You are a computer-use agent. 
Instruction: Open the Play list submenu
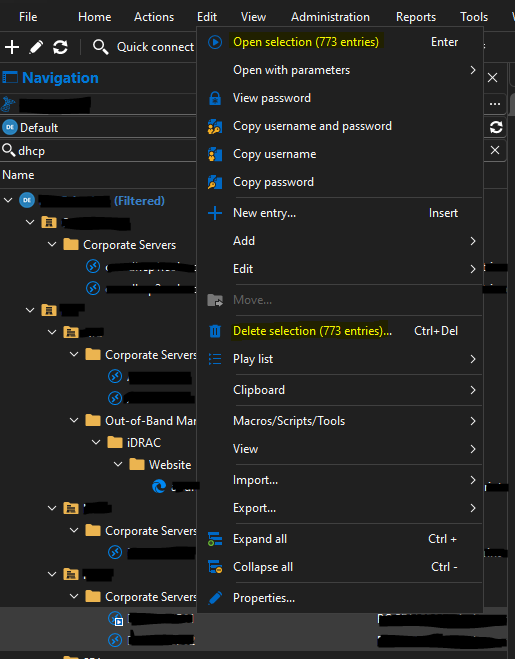tap(340, 359)
